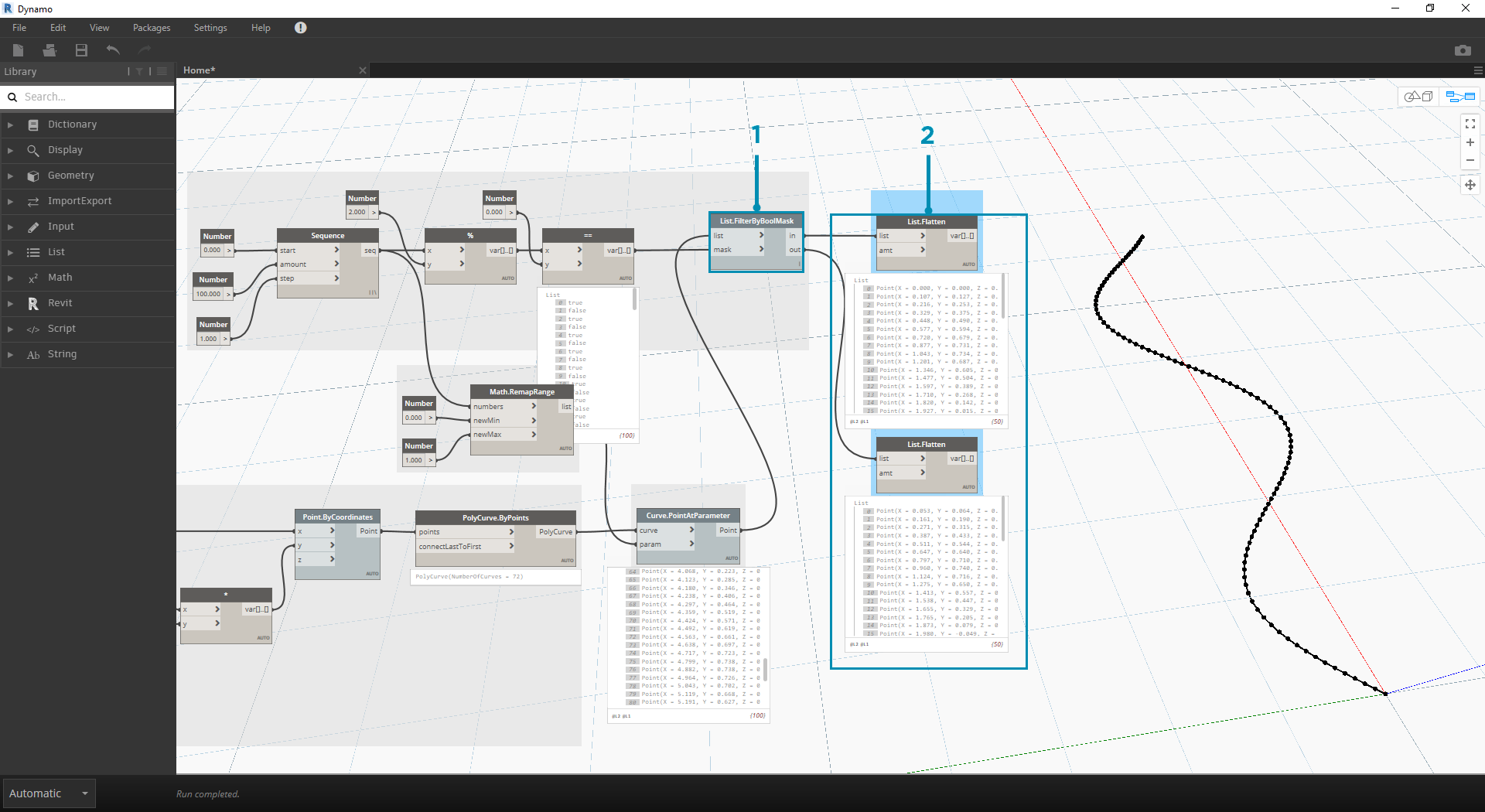This screenshot has height=812, width=1485.
Task: Click the Undo arrow icon
Action: click(113, 50)
